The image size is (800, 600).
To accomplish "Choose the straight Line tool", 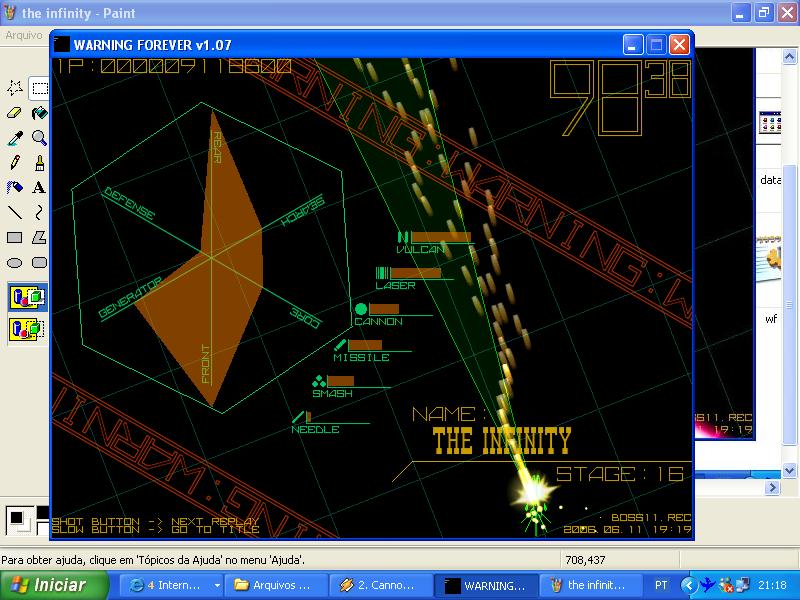I will (x=15, y=212).
